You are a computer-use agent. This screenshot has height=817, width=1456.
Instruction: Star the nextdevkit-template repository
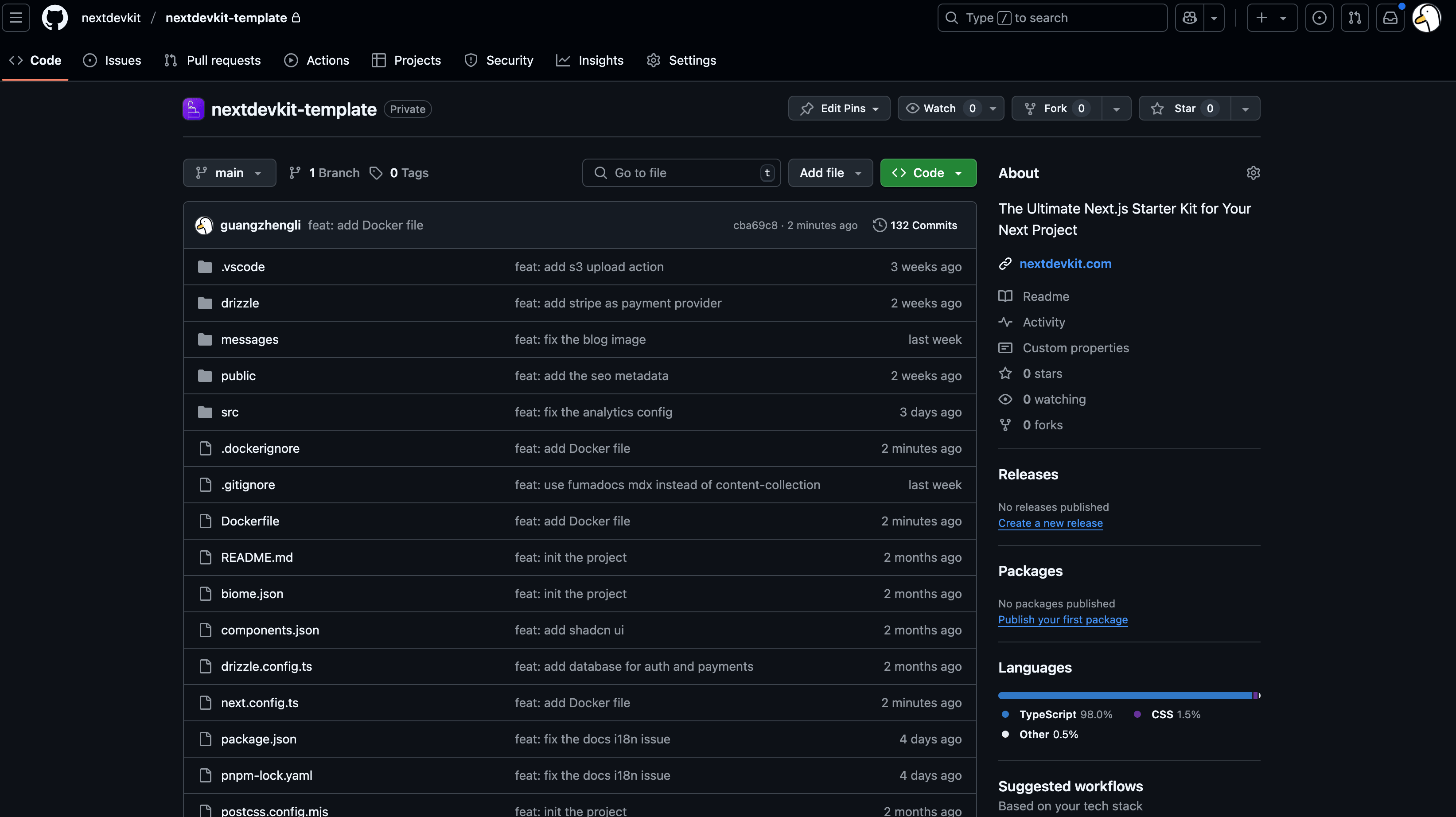(1184, 109)
